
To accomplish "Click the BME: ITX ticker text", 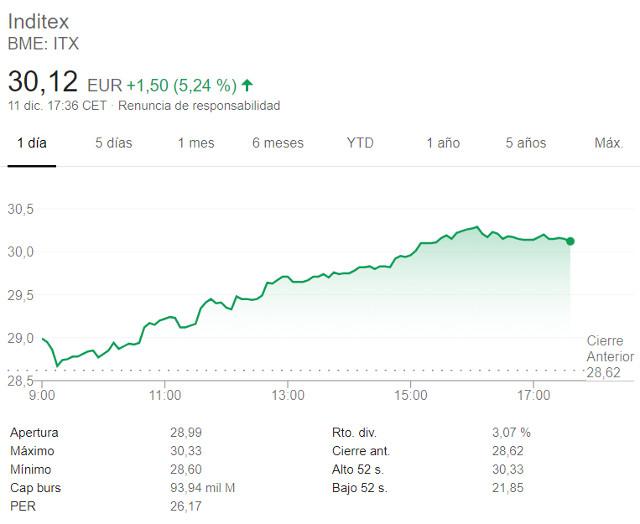I will [x=43, y=43].
